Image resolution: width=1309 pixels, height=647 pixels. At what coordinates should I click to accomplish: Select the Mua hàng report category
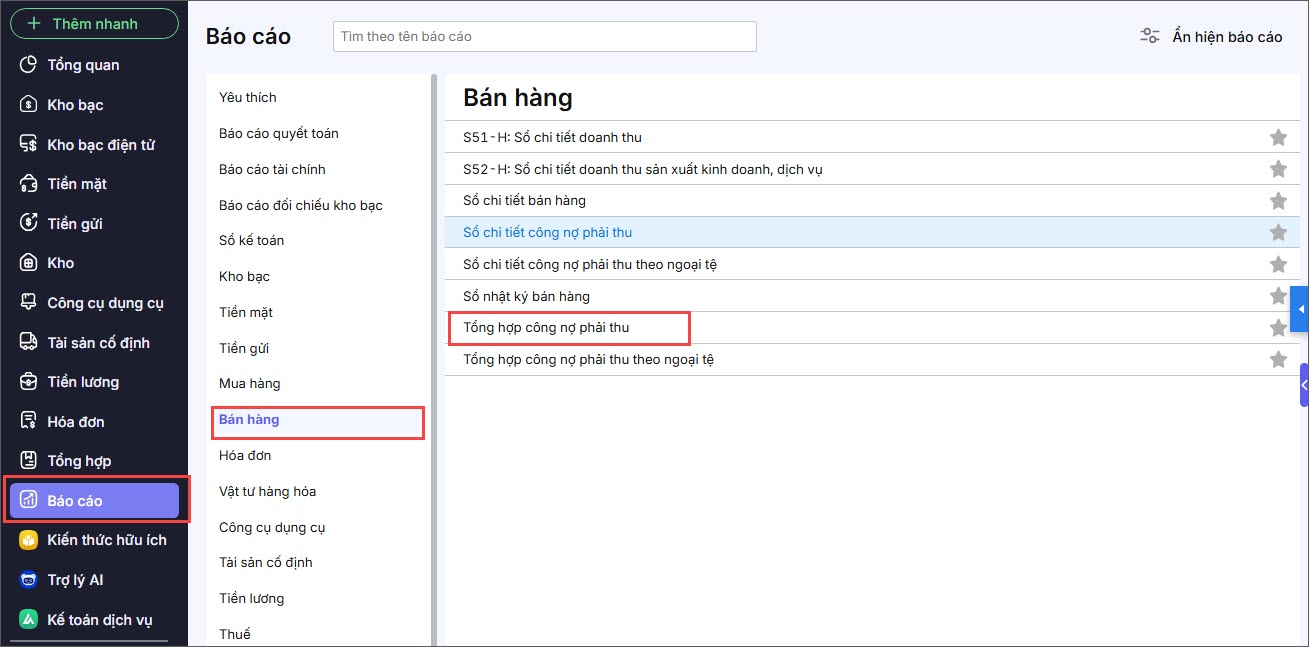click(250, 384)
